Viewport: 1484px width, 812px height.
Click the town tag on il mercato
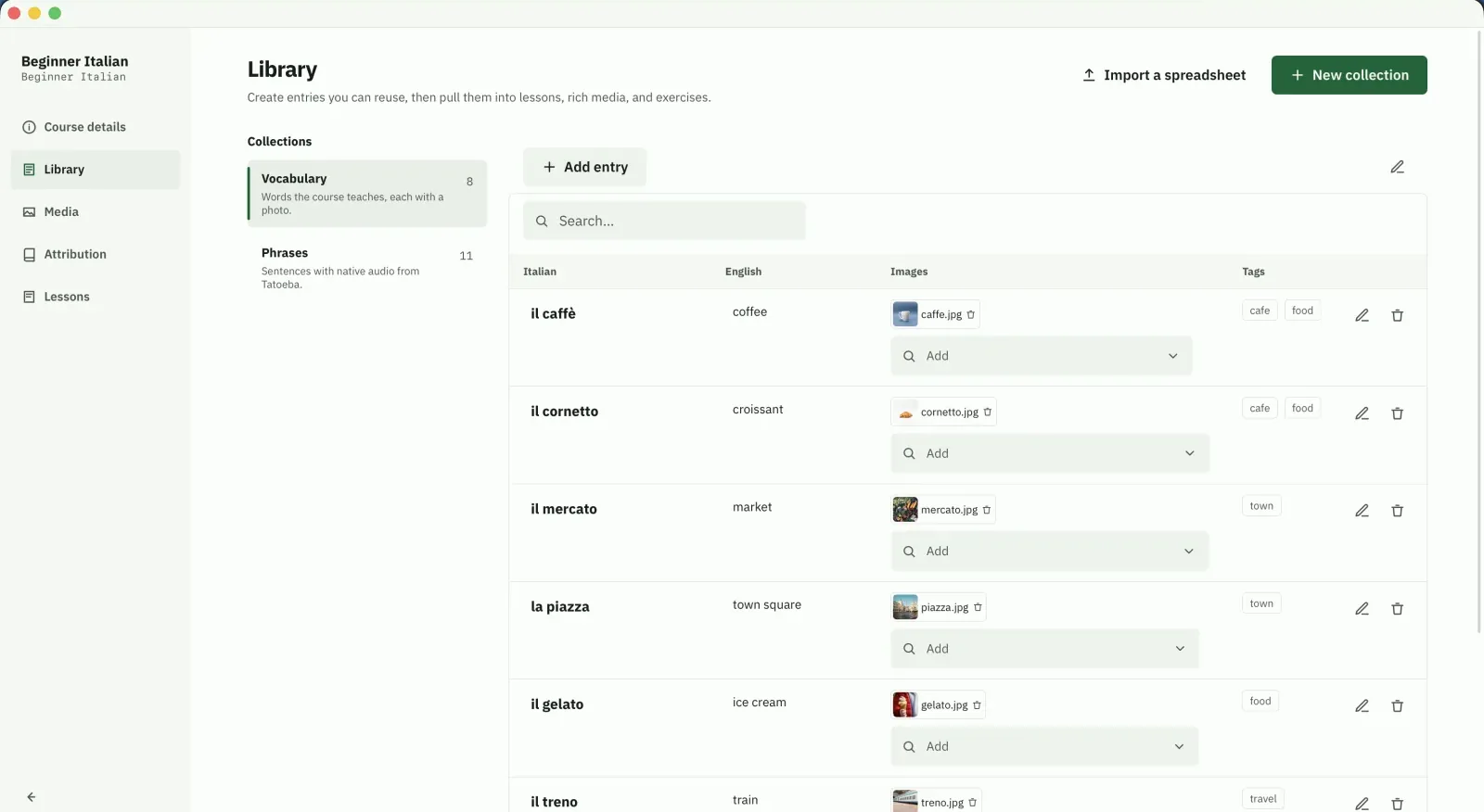click(1261, 506)
